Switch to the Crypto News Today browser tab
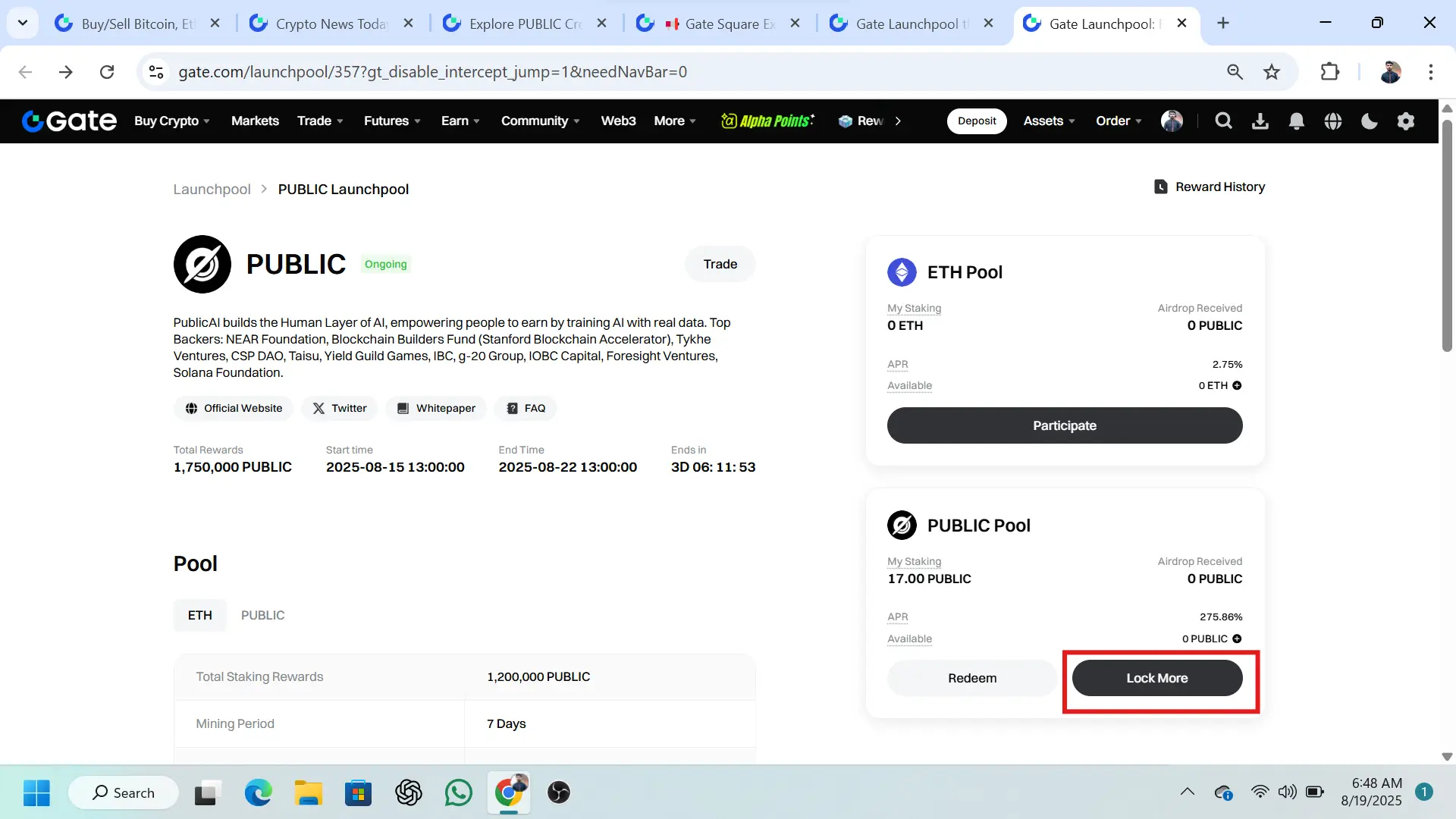The width and height of the screenshot is (1456, 819). (x=333, y=24)
